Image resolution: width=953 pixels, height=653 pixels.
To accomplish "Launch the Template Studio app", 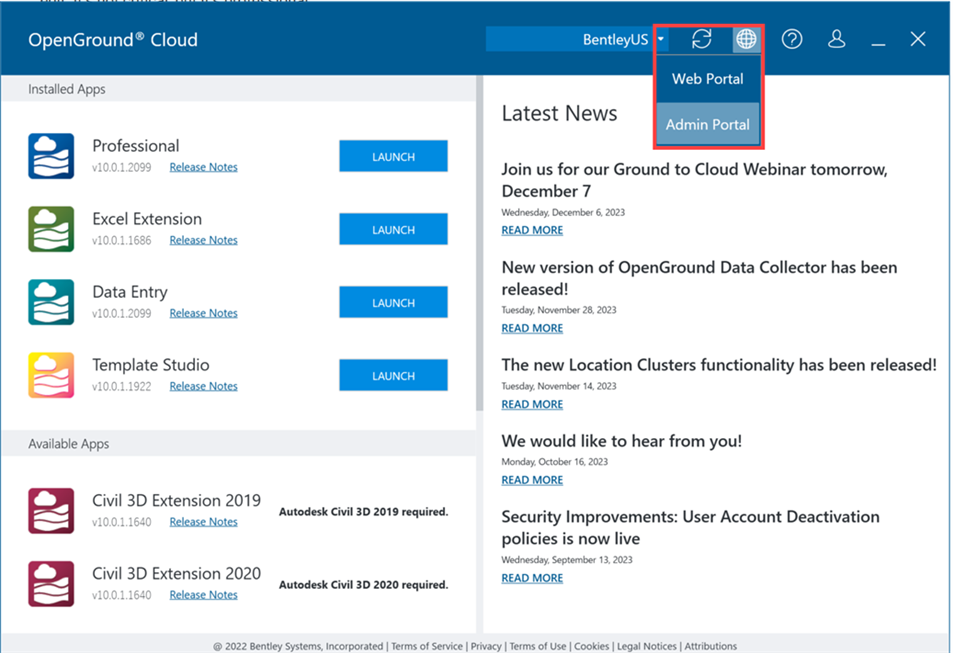I will point(393,375).
